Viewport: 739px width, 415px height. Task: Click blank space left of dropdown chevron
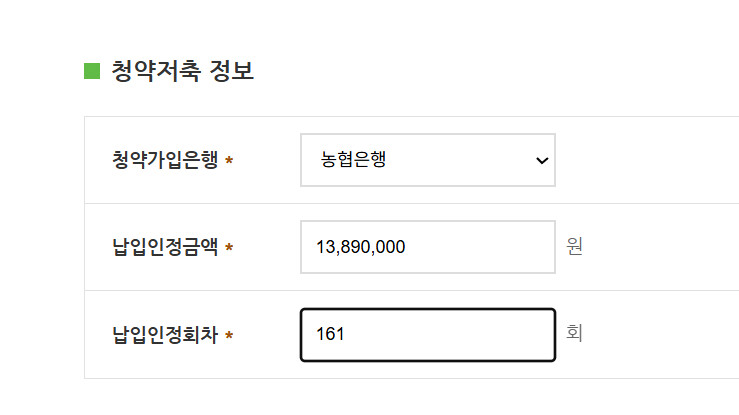pos(470,160)
